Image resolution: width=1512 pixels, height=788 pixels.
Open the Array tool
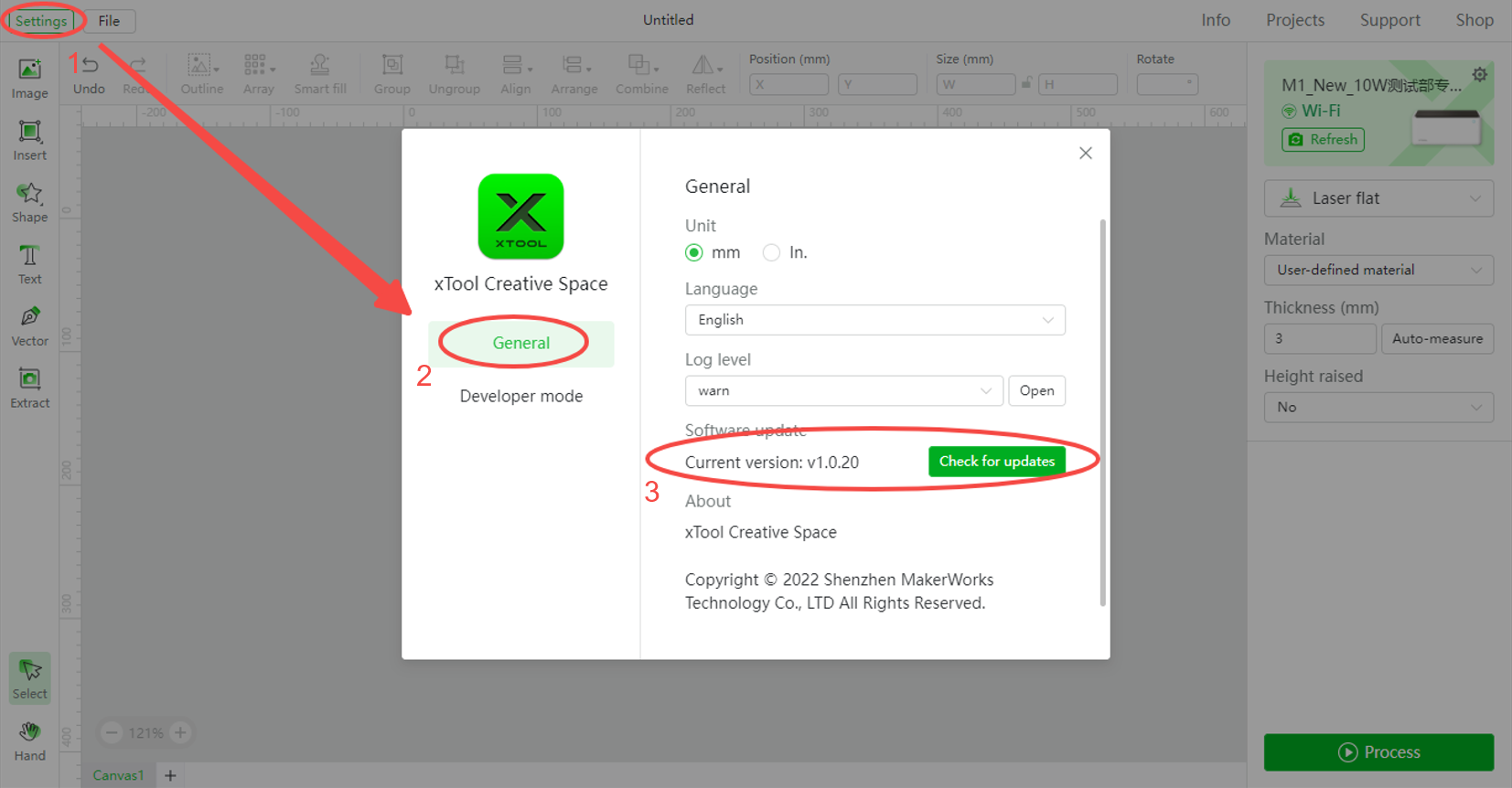(259, 75)
